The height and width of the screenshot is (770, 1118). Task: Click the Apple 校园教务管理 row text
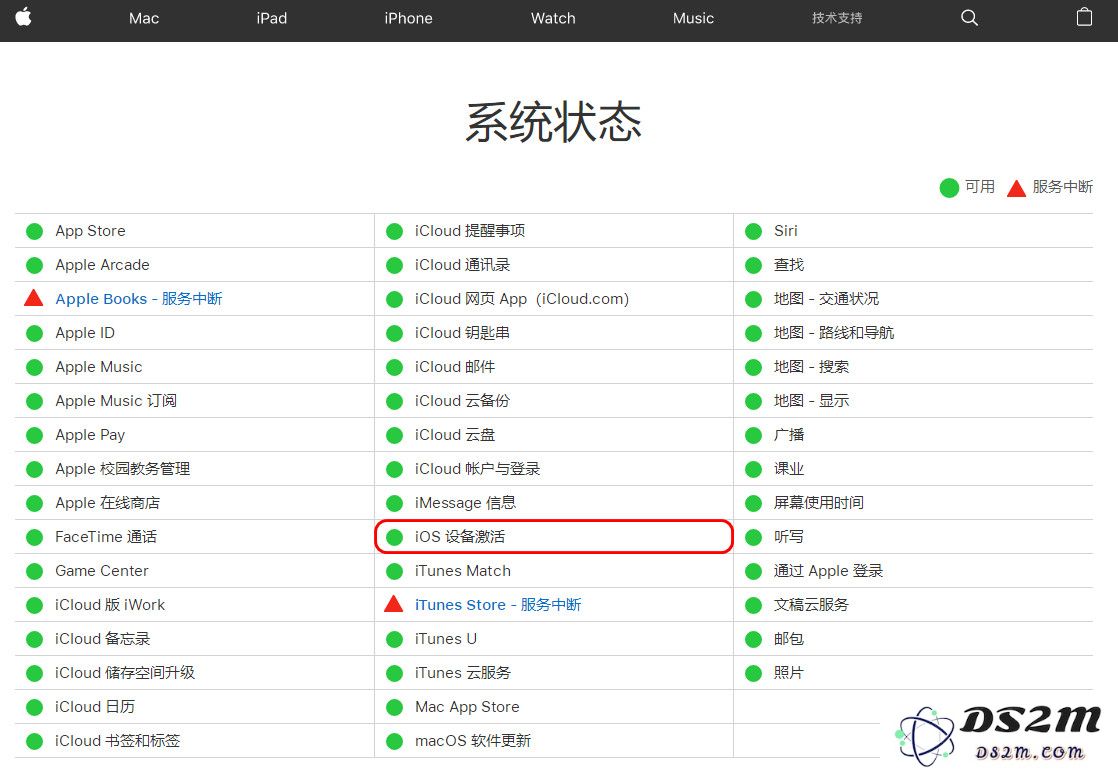(123, 468)
